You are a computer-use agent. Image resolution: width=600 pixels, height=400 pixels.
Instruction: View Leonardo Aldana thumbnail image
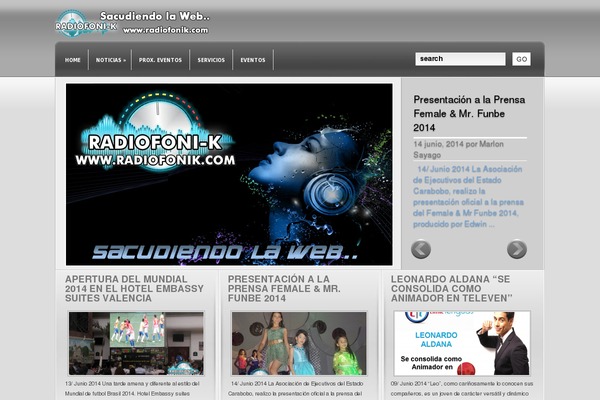462,343
